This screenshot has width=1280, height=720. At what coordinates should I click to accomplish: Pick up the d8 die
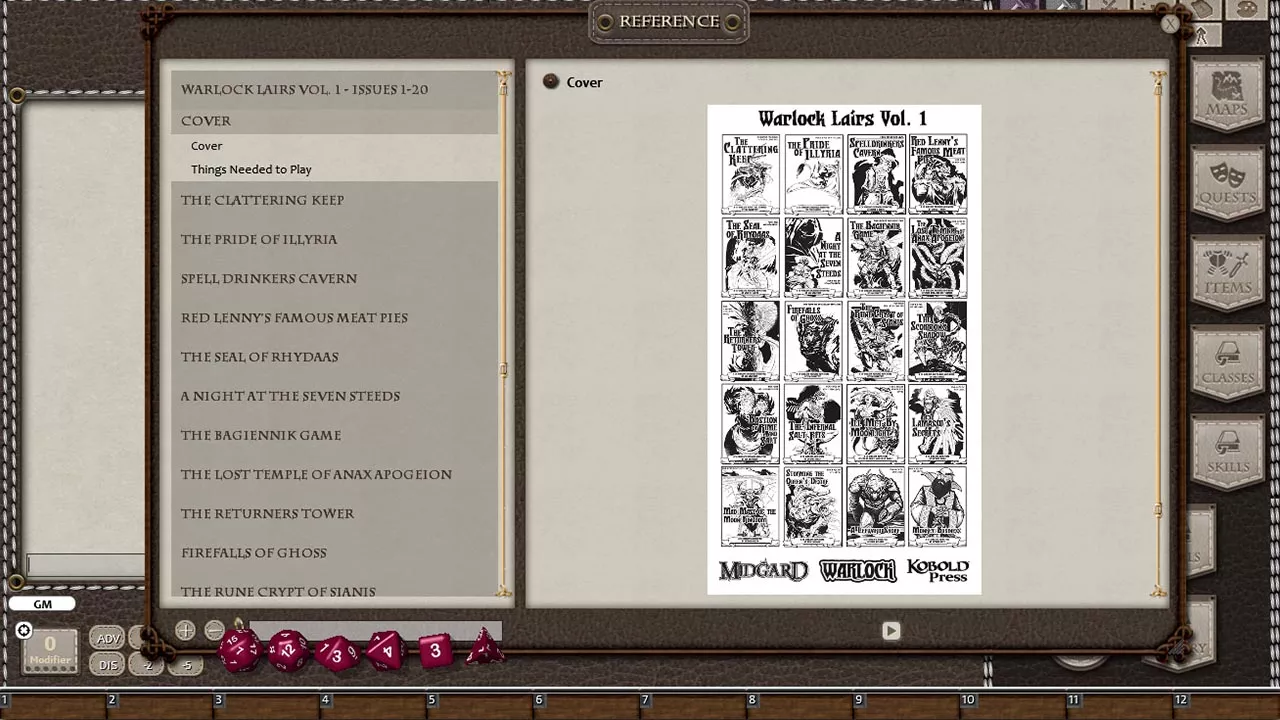click(x=386, y=651)
